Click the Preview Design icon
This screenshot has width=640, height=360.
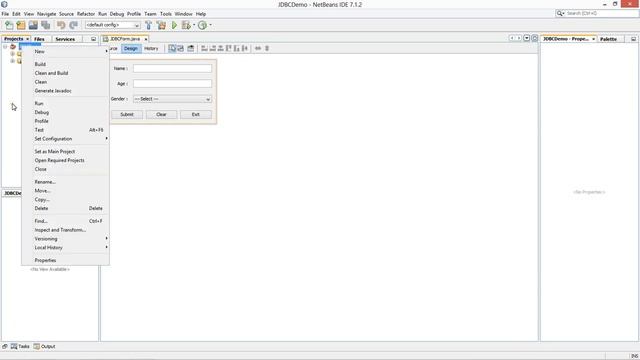pos(191,48)
